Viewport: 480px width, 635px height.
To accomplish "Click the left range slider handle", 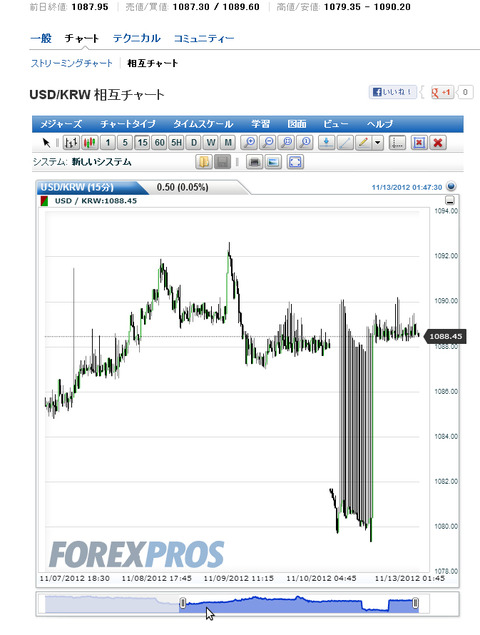I will coord(183,603).
